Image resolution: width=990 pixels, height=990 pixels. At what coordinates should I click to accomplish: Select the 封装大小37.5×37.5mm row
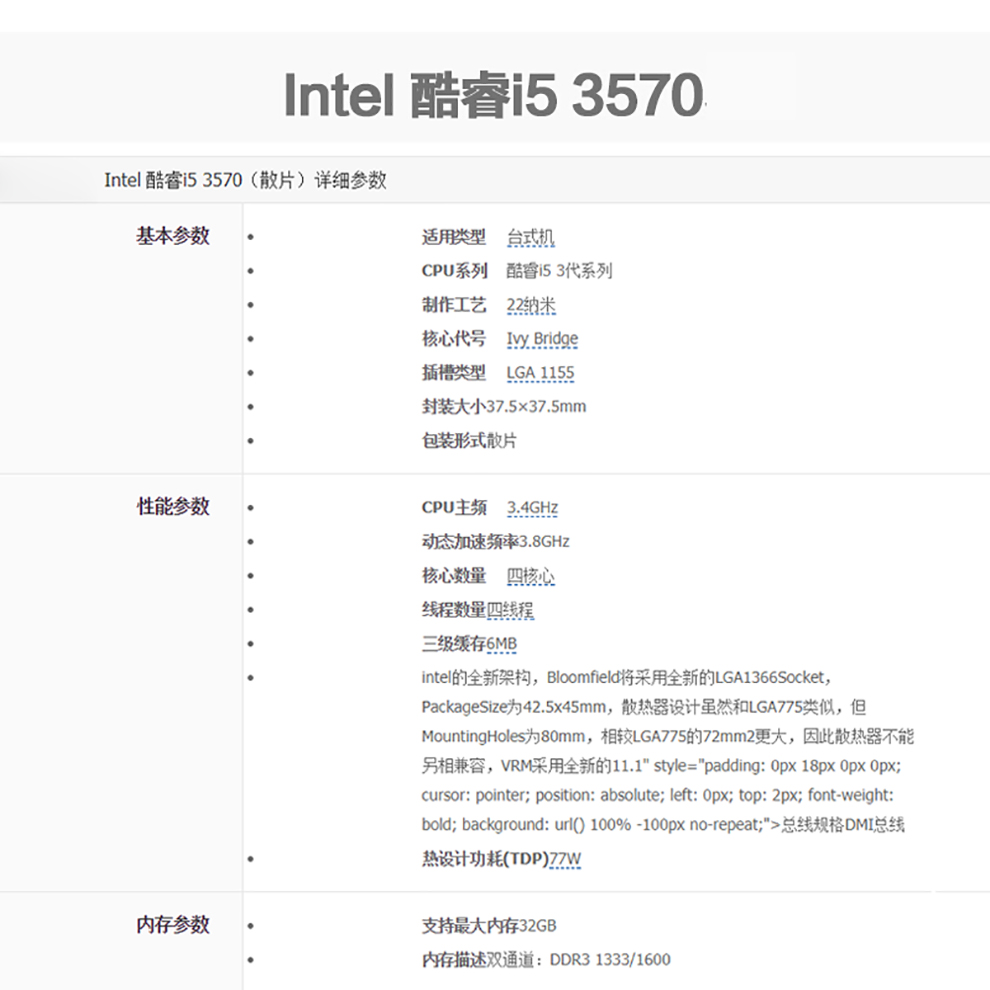click(x=504, y=407)
